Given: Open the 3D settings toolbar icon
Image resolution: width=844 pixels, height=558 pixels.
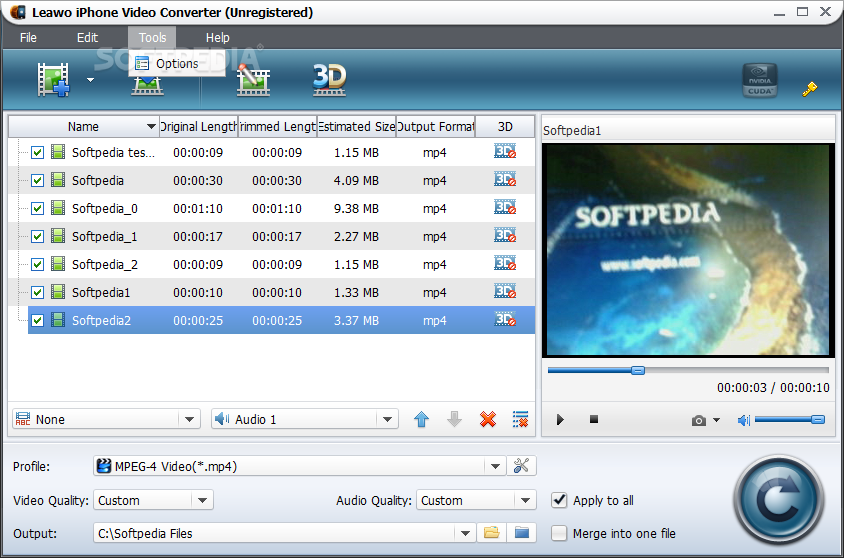Looking at the screenshot, I should 329,80.
